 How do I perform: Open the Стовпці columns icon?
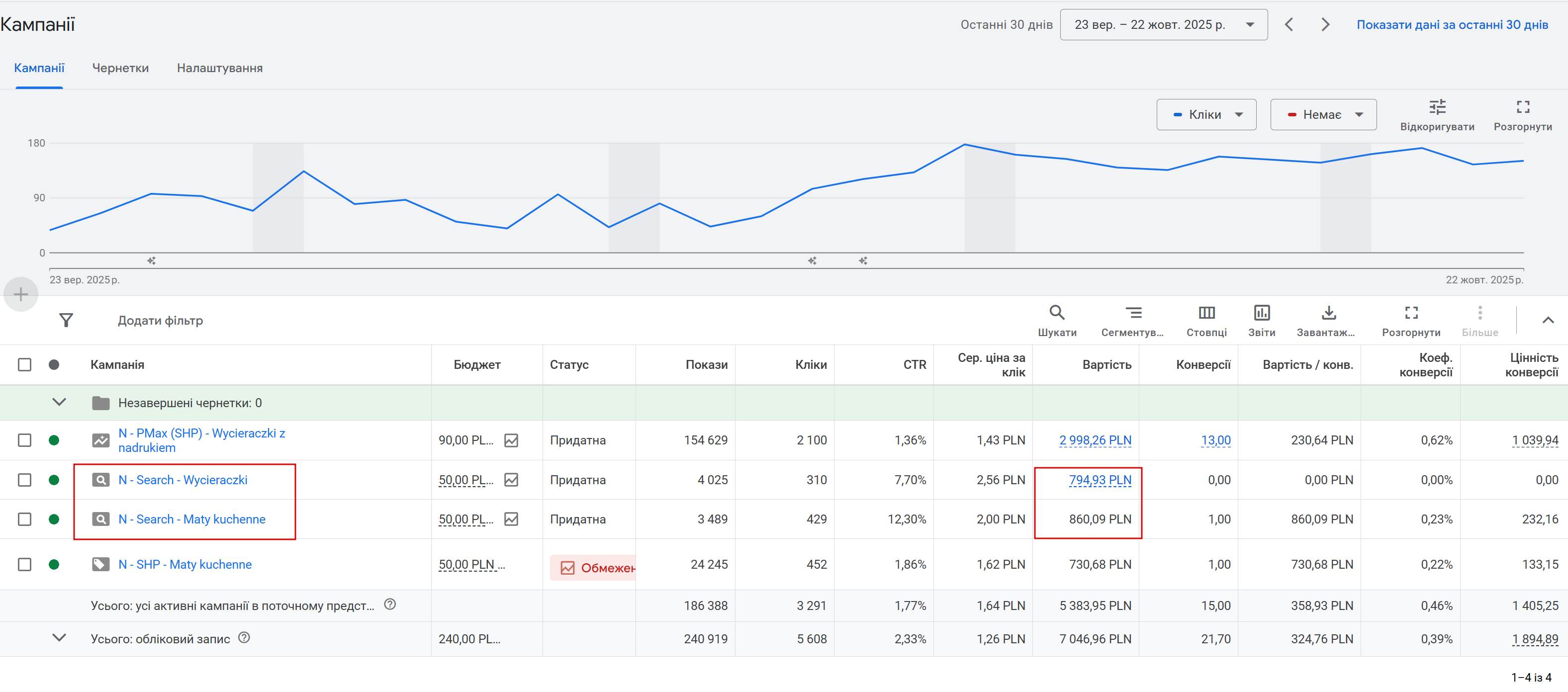(x=1206, y=313)
